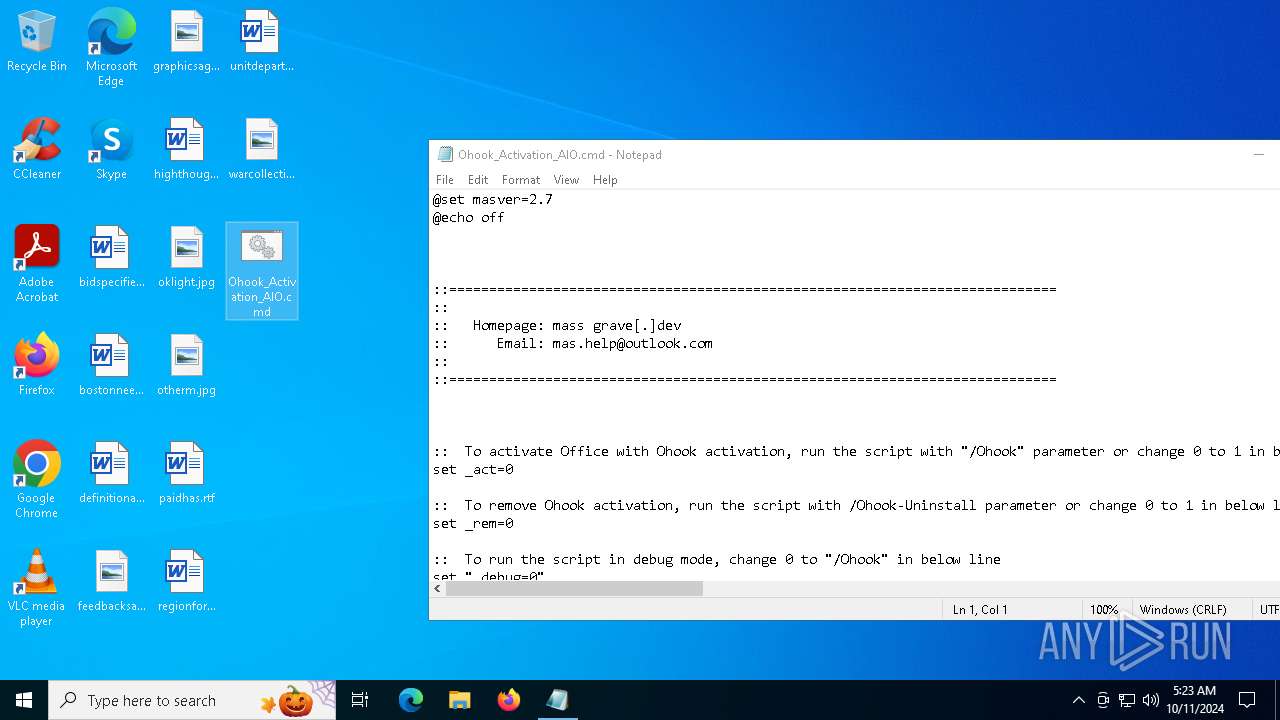Viewport: 1280px width, 720px height.
Task: Open the Recycle Bin desktop icon
Action: [37, 42]
